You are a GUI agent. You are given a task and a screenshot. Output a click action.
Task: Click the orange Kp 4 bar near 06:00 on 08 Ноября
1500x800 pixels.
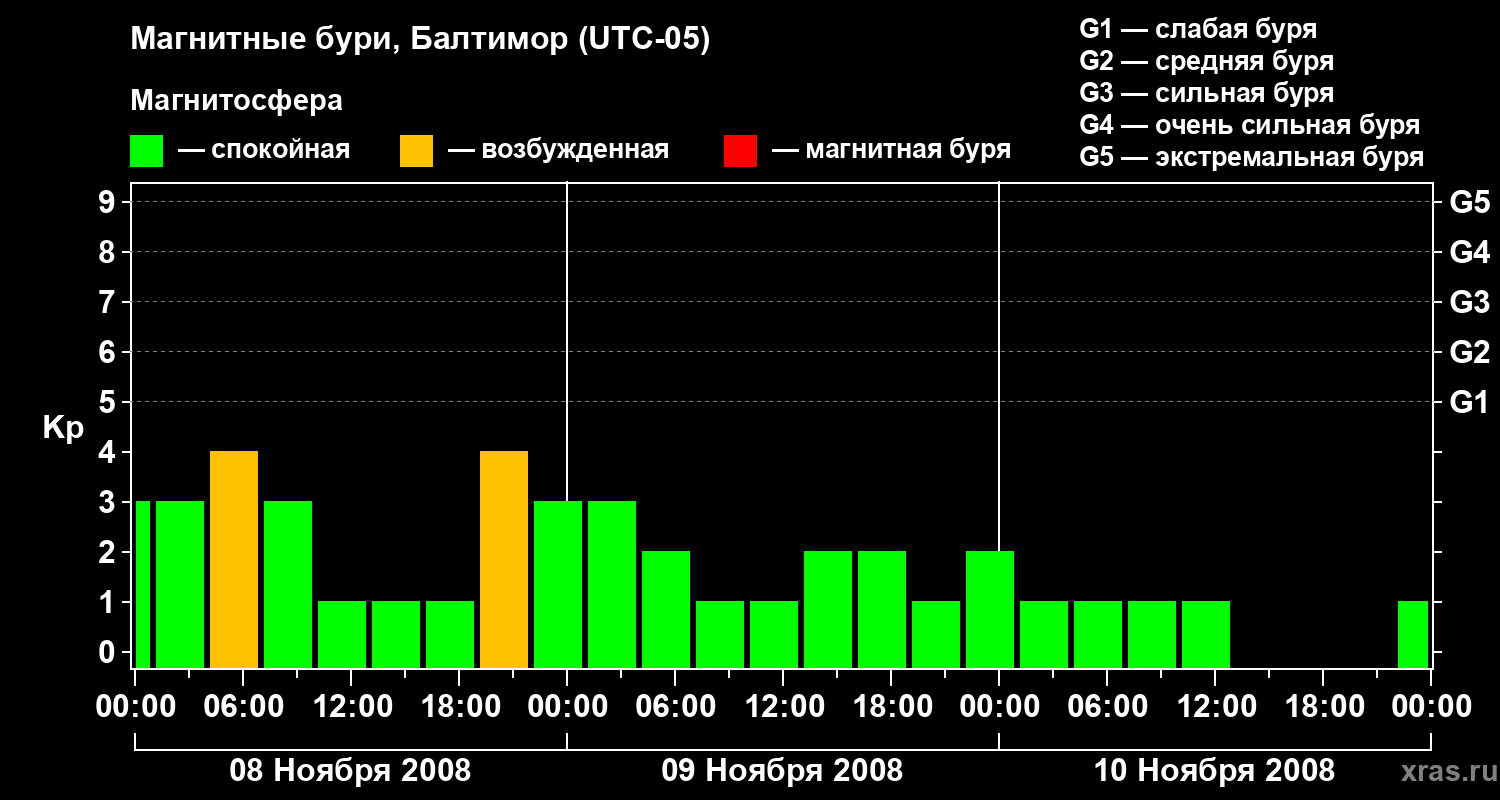coord(234,559)
